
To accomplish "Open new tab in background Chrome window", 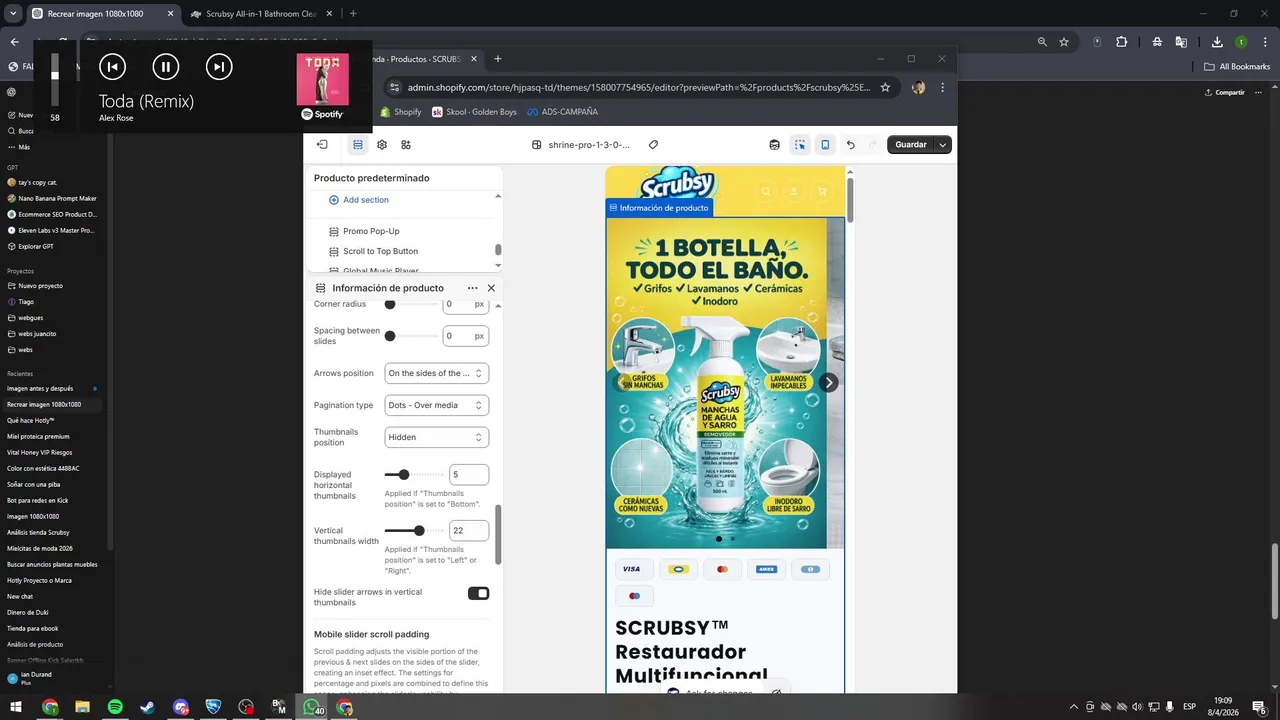I will (x=353, y=14).
